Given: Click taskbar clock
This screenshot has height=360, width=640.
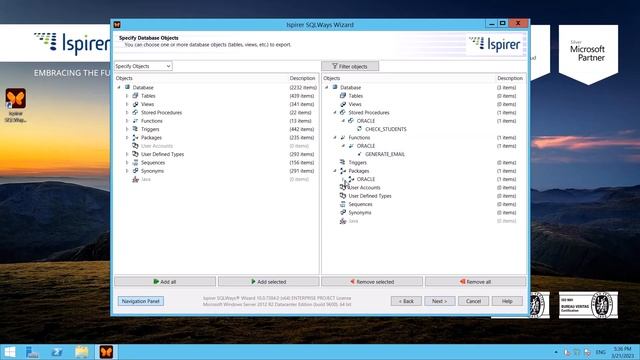Looking at the screenshot, I should [x=622, y=352].
